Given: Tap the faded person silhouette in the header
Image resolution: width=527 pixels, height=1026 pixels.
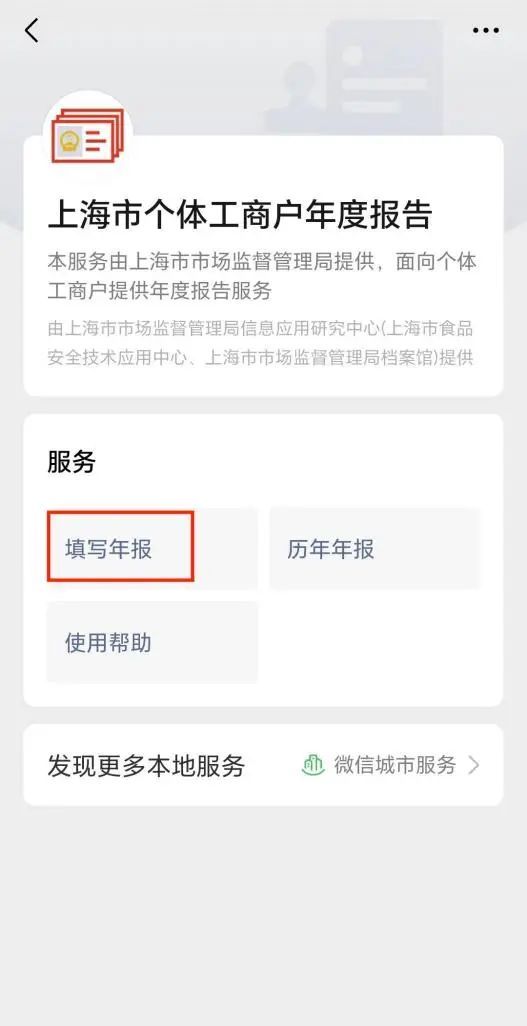Looking at the screenshot, I should pos(300,98).
